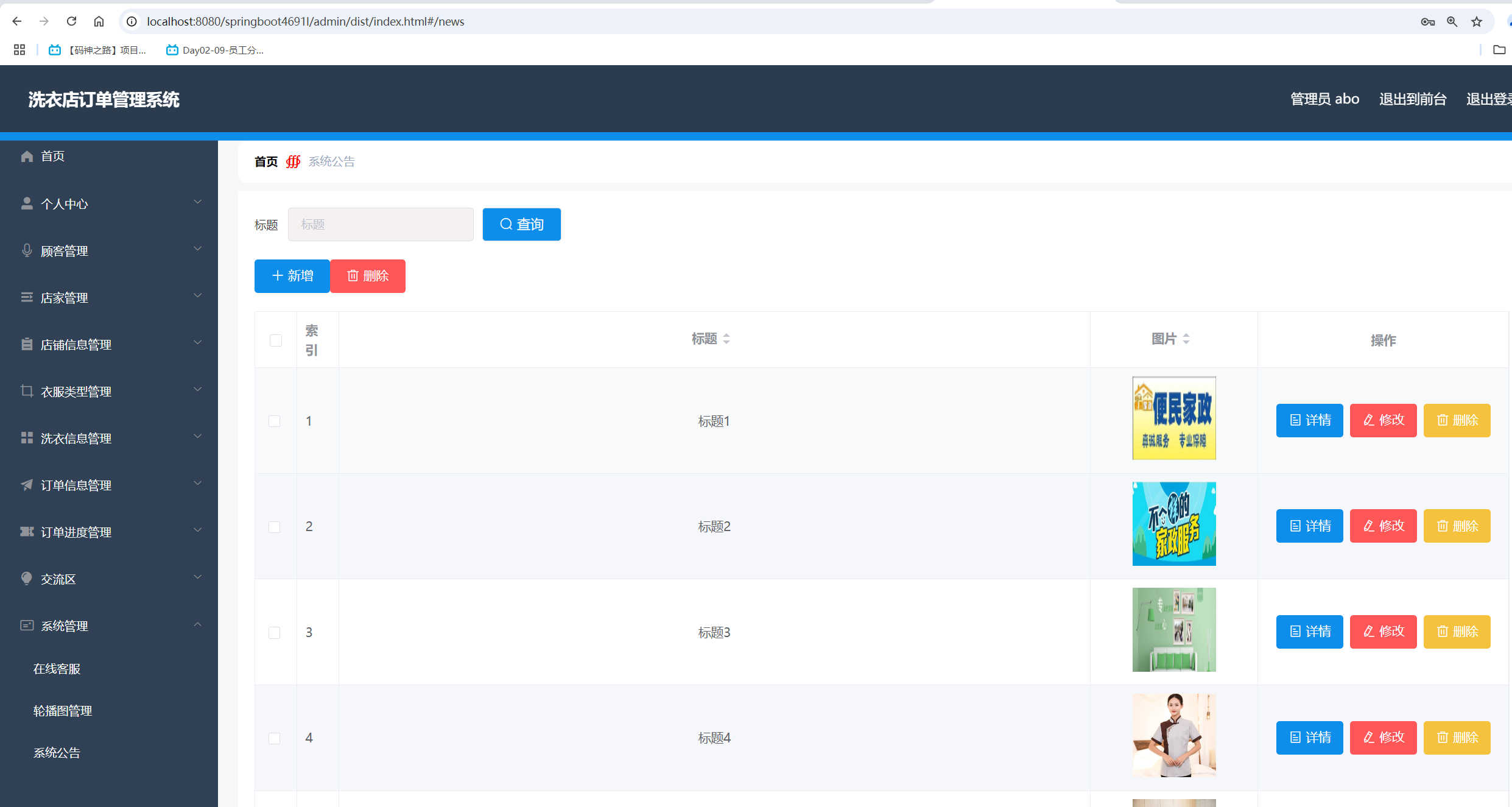Expand the 个人中心 menu chevron
This screenshot has height=807, width=1512.
pyautogui.click(x=197, y=202)
